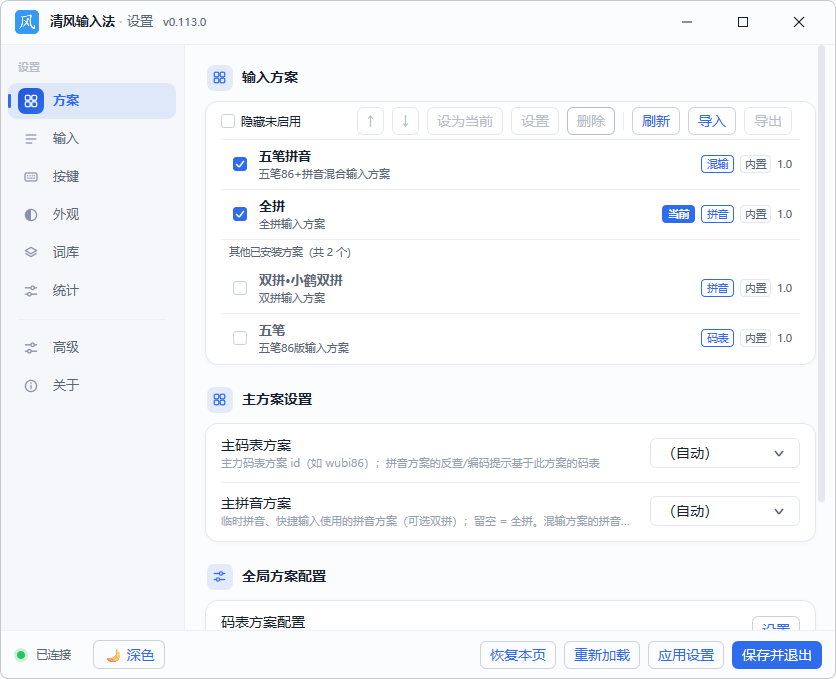Move scheme down with the down-arrow button
The height and width of the screenshot is (679, 836).
tap(405, 121)
